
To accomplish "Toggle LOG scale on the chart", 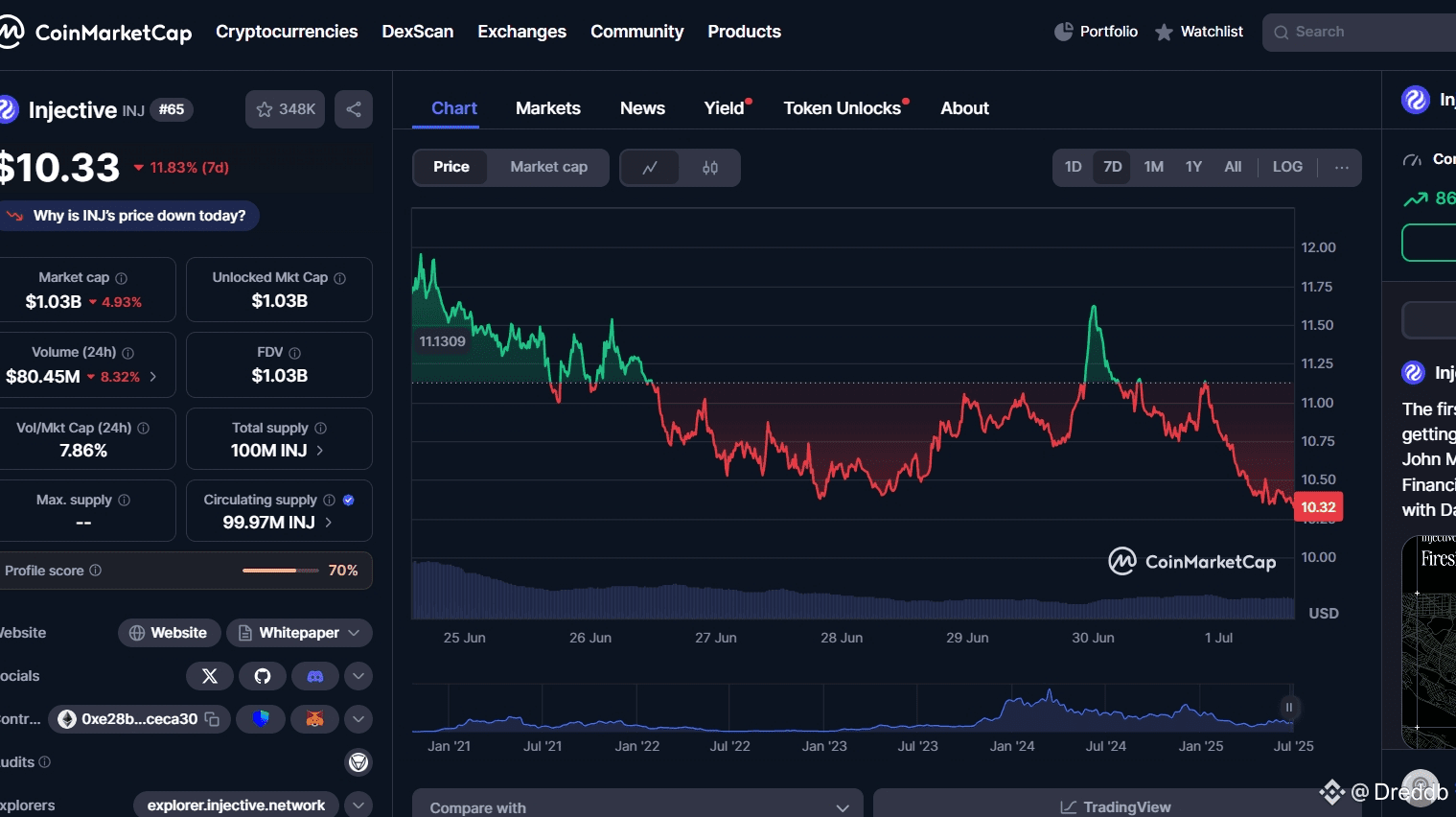I will [x=1286, y=167].
